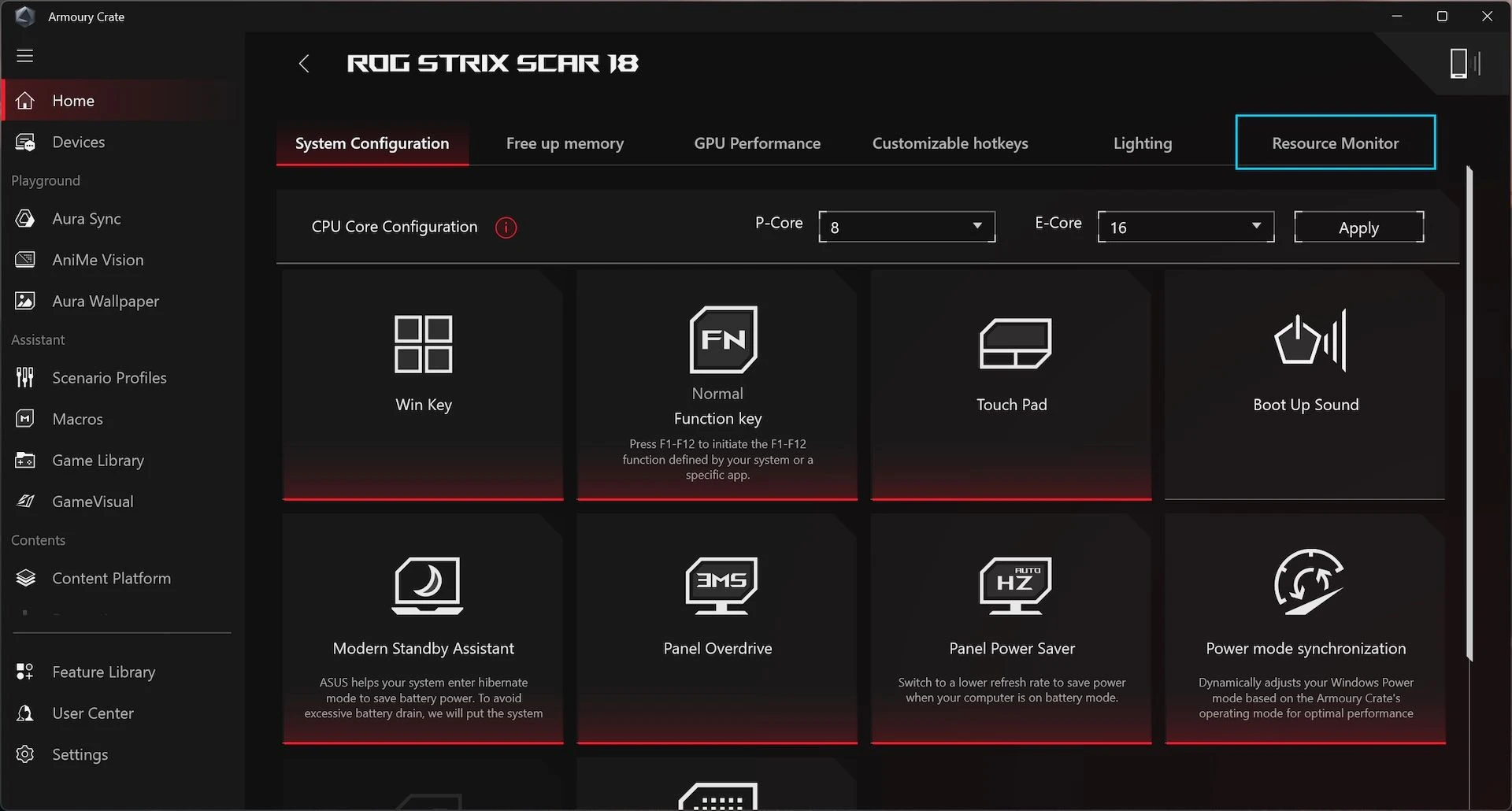Toggle the Boot Up Sound label
The image size is (1512, 811).
tap(1306, 405)
